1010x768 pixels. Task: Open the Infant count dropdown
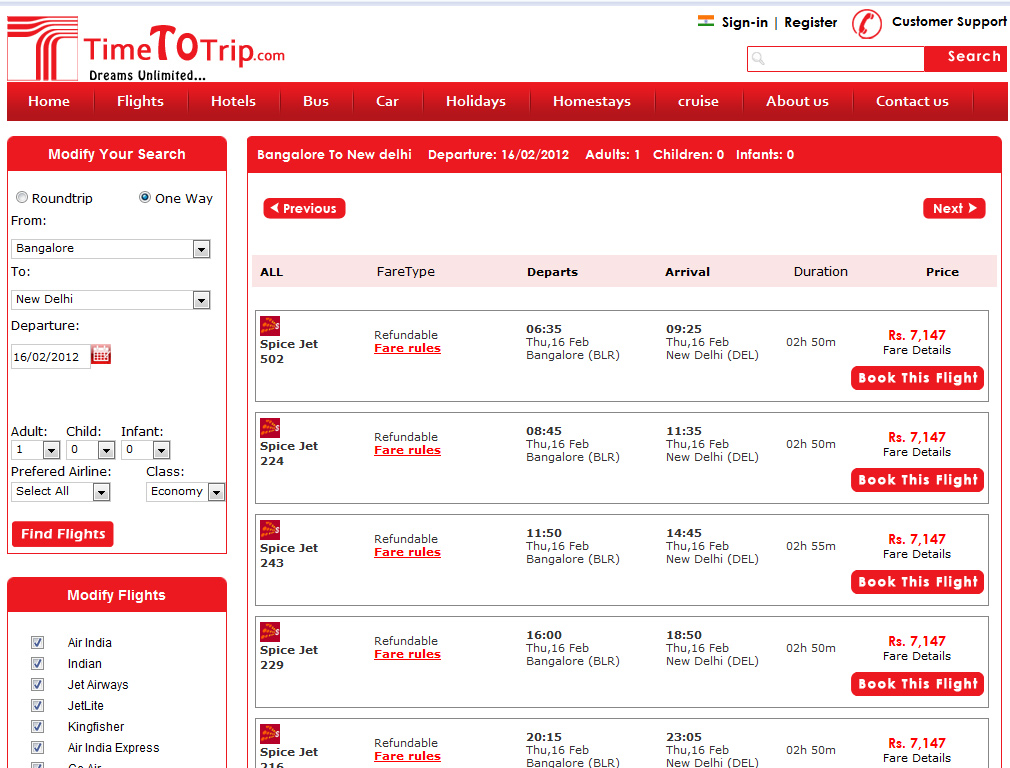(x=146, y=450)
